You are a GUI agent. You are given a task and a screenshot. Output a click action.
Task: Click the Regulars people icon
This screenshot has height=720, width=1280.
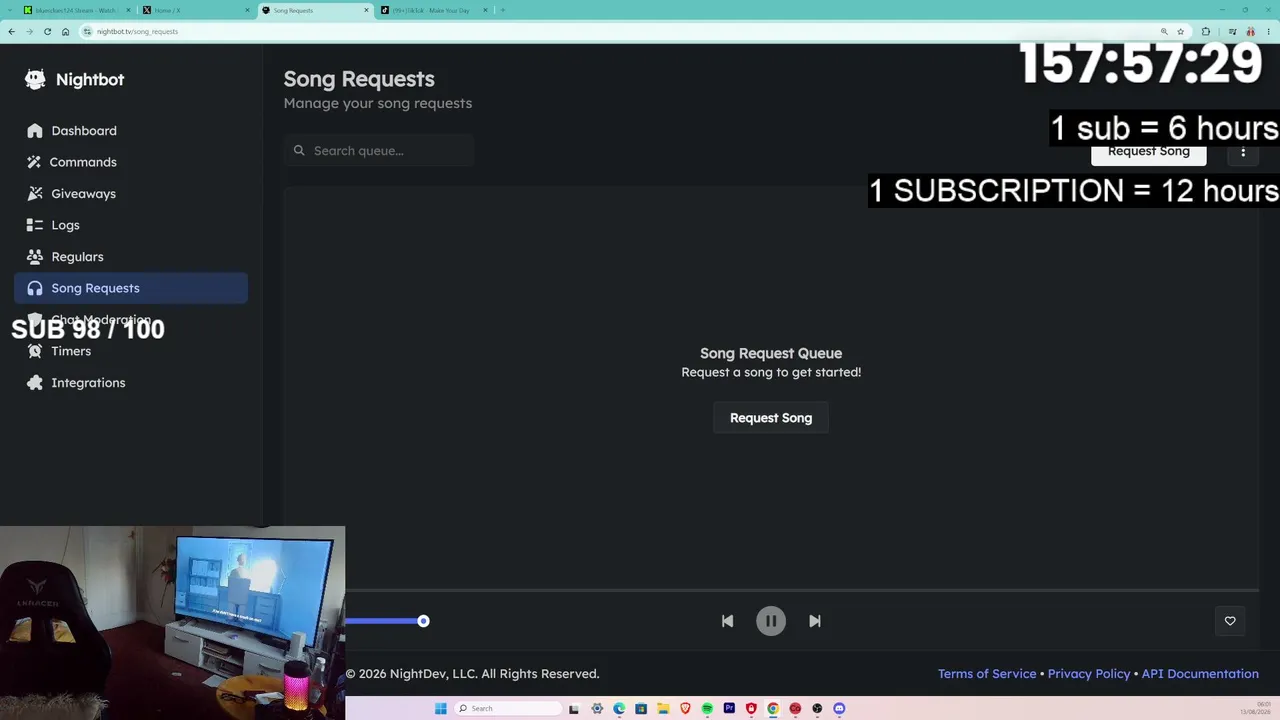tap(35, 257)
